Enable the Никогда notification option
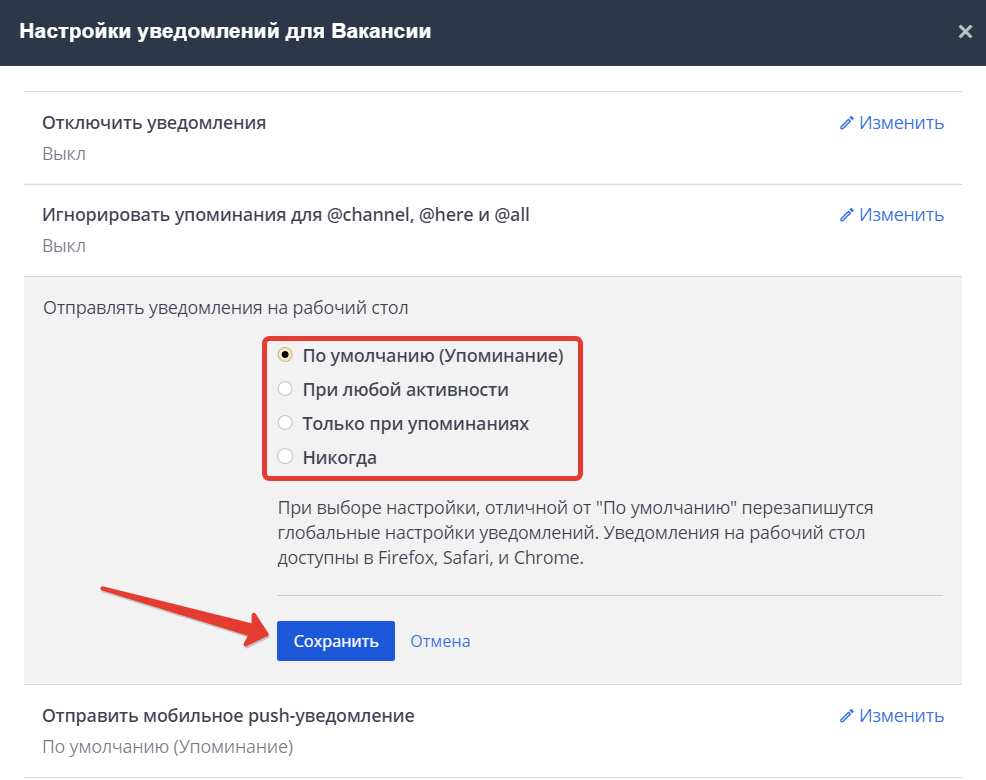 (285, 457)
